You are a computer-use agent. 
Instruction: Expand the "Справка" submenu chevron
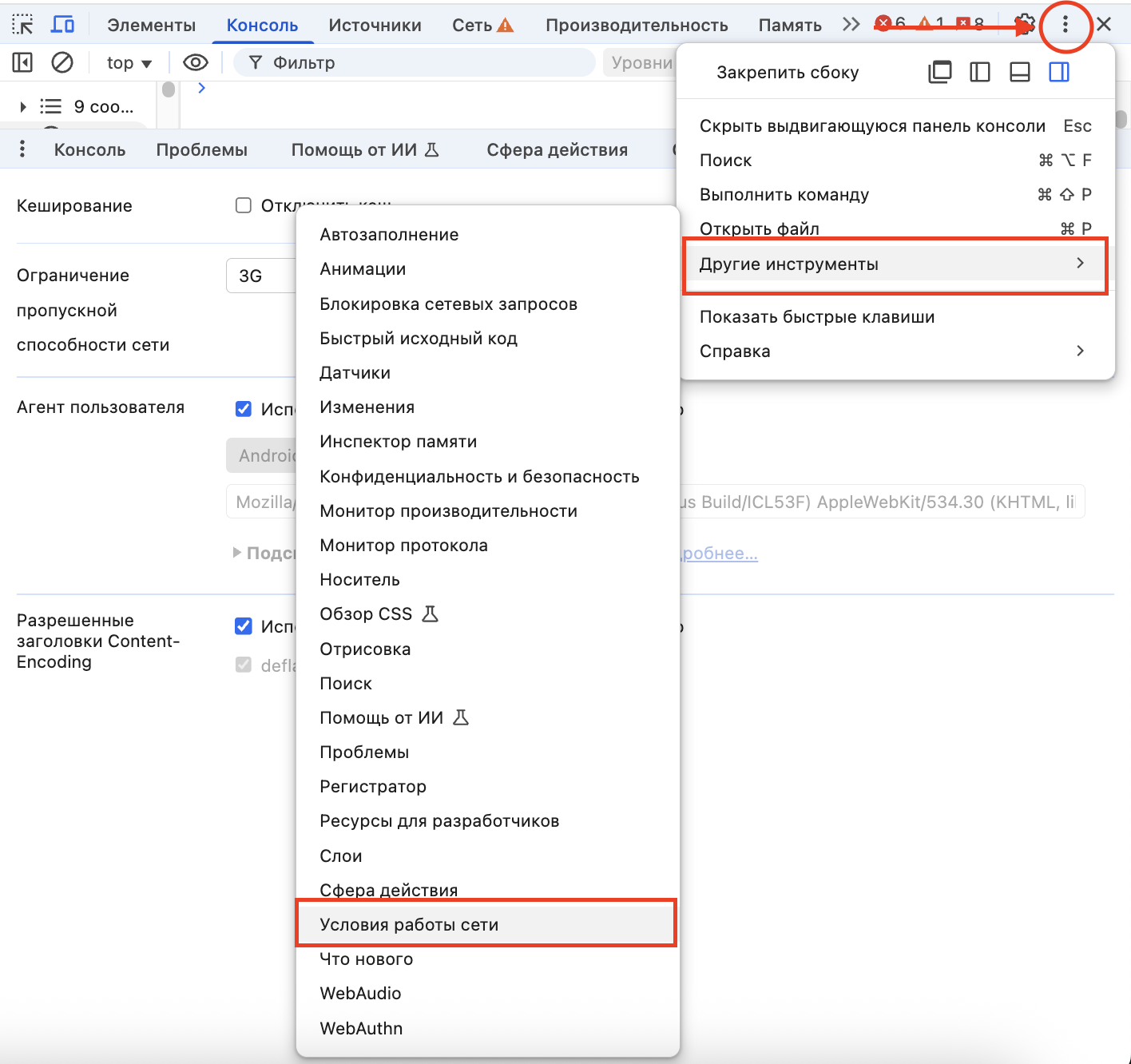click(1080, 351)
